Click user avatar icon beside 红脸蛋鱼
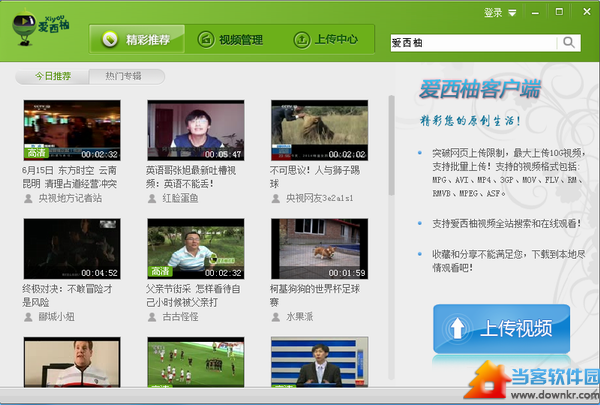This screenshot has height=405, width=600. coord(152,199)
